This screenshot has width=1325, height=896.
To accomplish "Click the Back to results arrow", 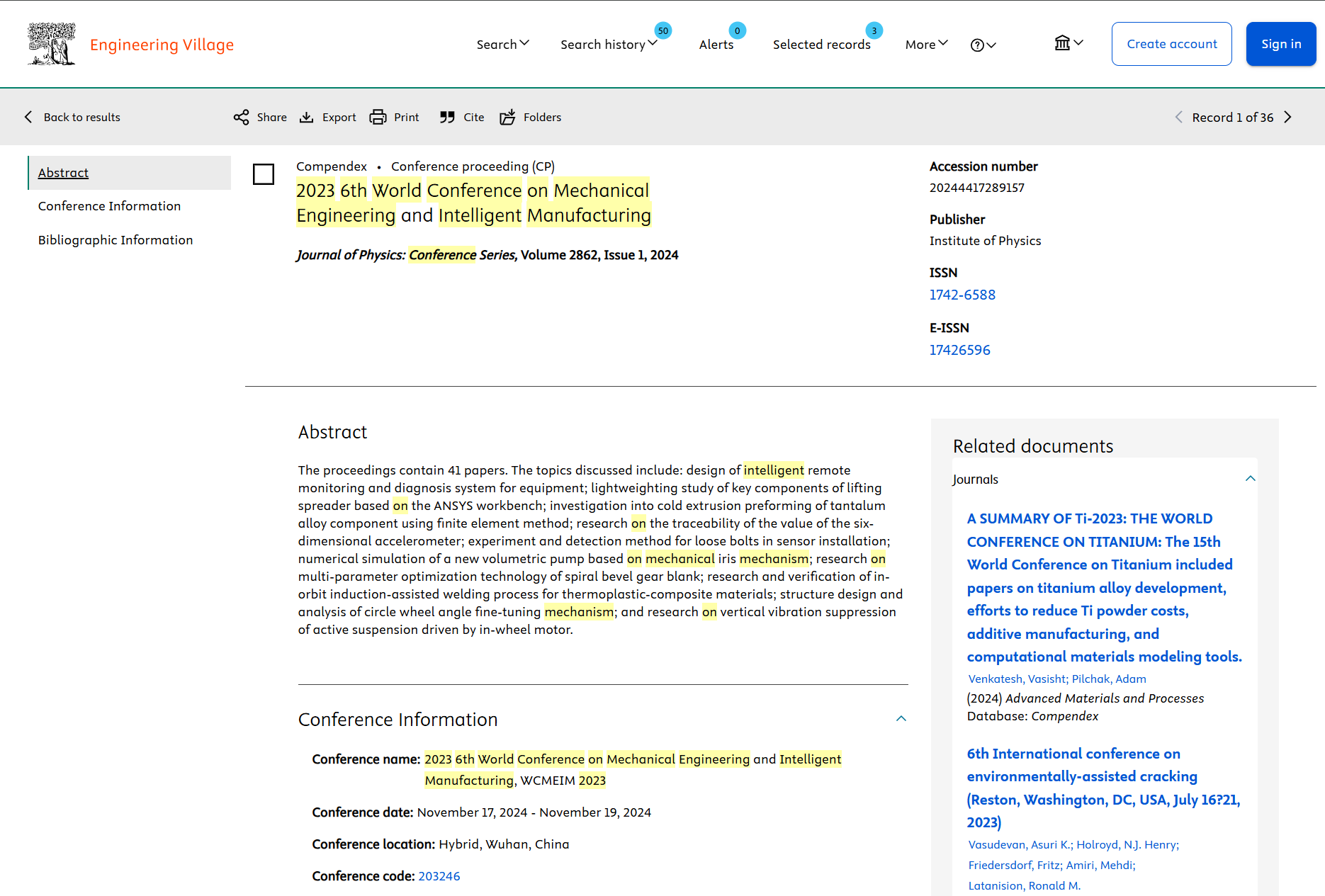I will pos(28,118).
